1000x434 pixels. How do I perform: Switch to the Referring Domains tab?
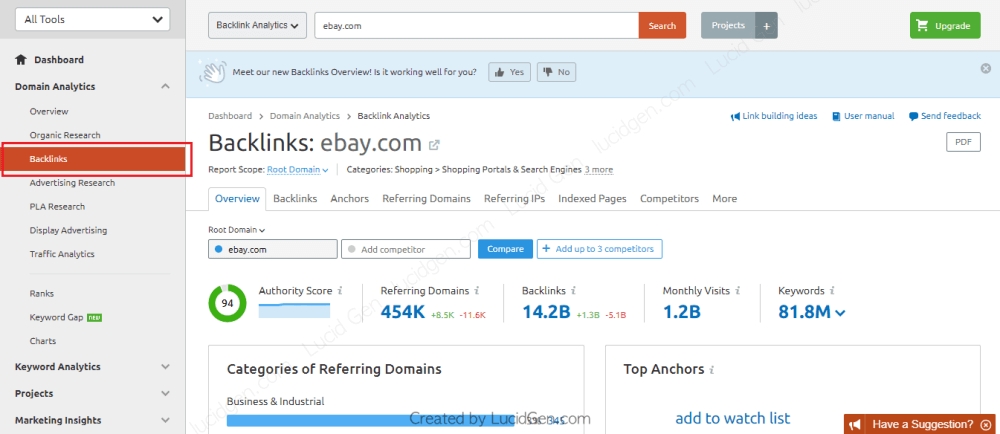click(x=427, y=199)
